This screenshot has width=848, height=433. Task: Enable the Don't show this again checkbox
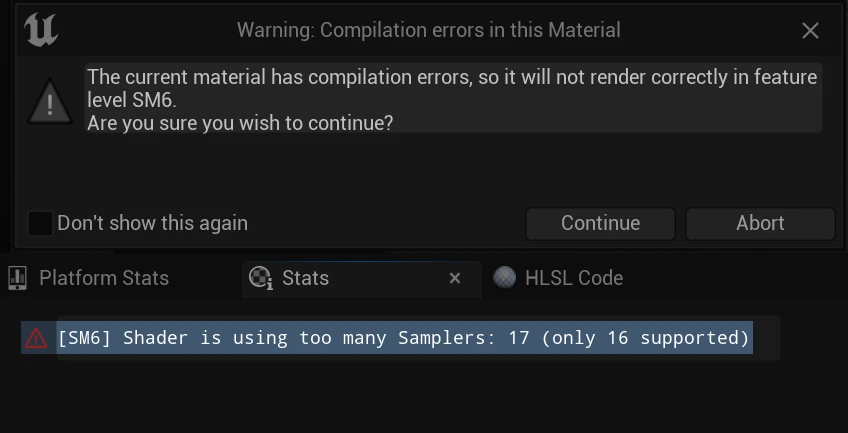(40, 223)
